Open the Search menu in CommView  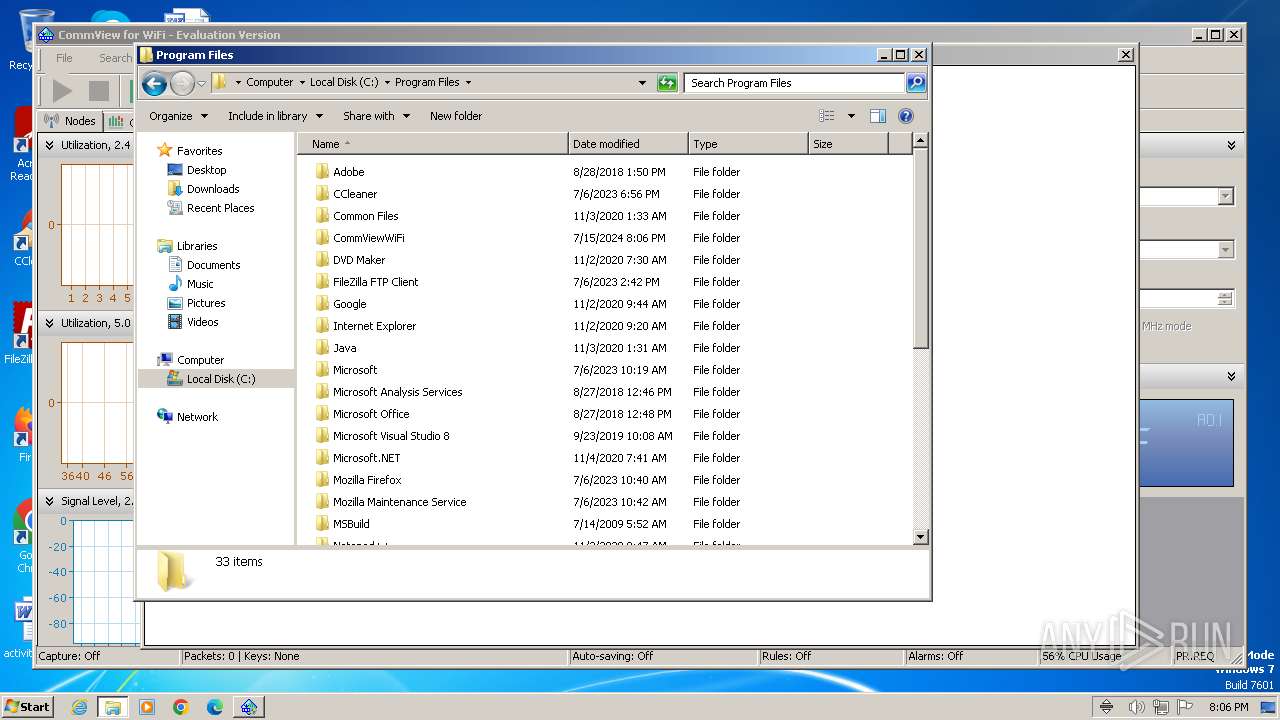click(x=115, y=58)
